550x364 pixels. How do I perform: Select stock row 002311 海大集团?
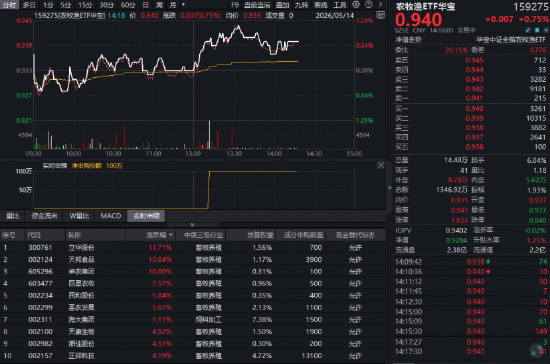[193, 319]
